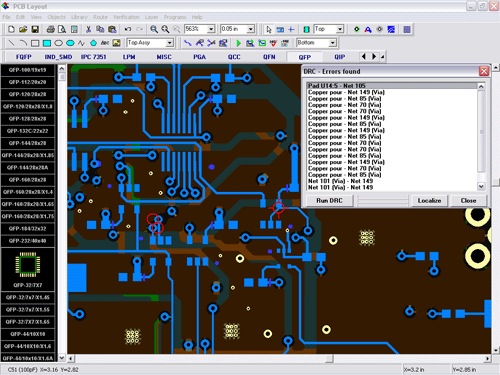Run design rule check icon
The width and height of the screenshot is (500, 375).
(x=273, y=43)
